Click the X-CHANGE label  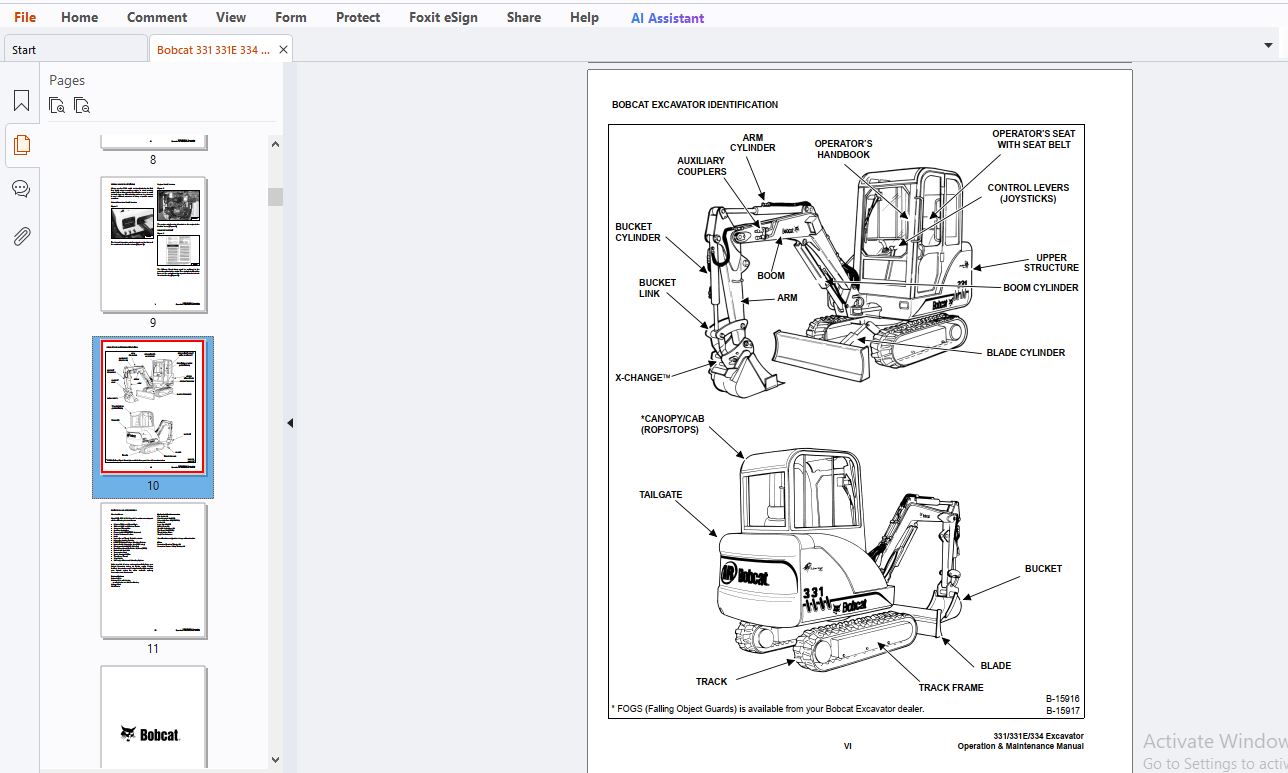click(642, 378)
